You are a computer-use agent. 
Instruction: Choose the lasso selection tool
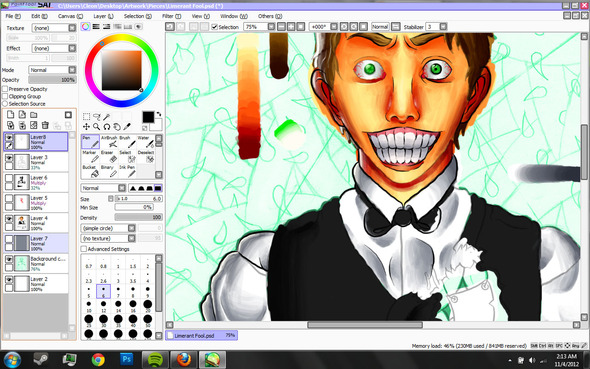coord(97,117)
